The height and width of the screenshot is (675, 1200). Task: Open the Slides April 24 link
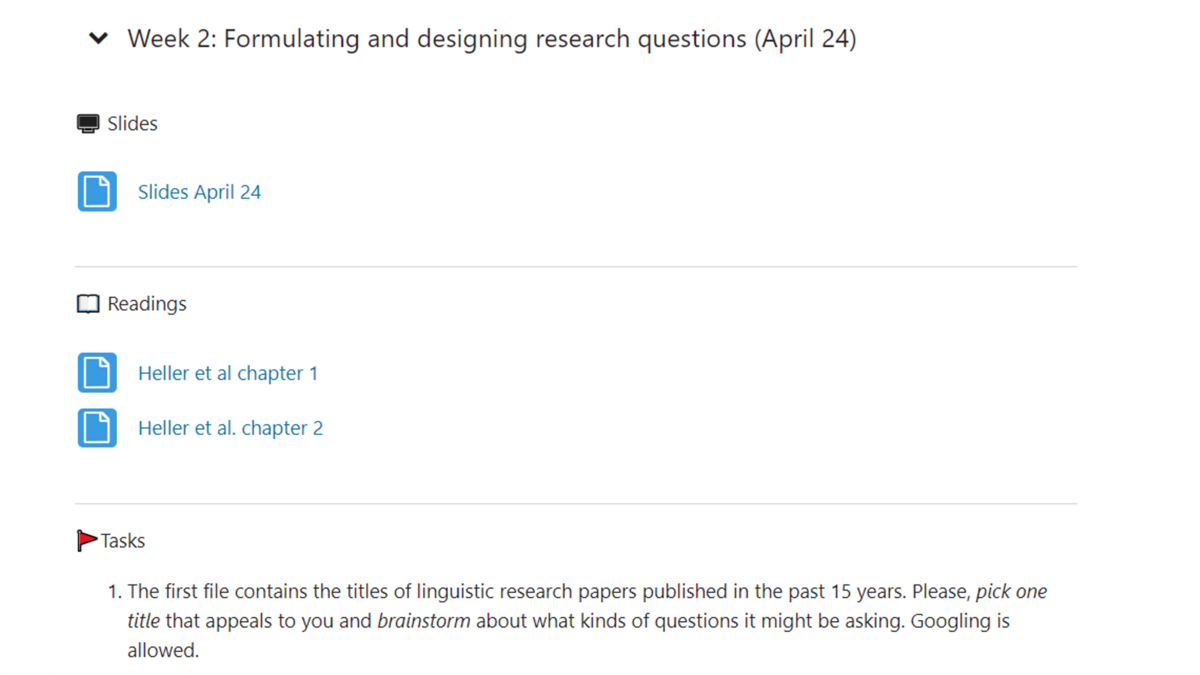pos(199,192)
